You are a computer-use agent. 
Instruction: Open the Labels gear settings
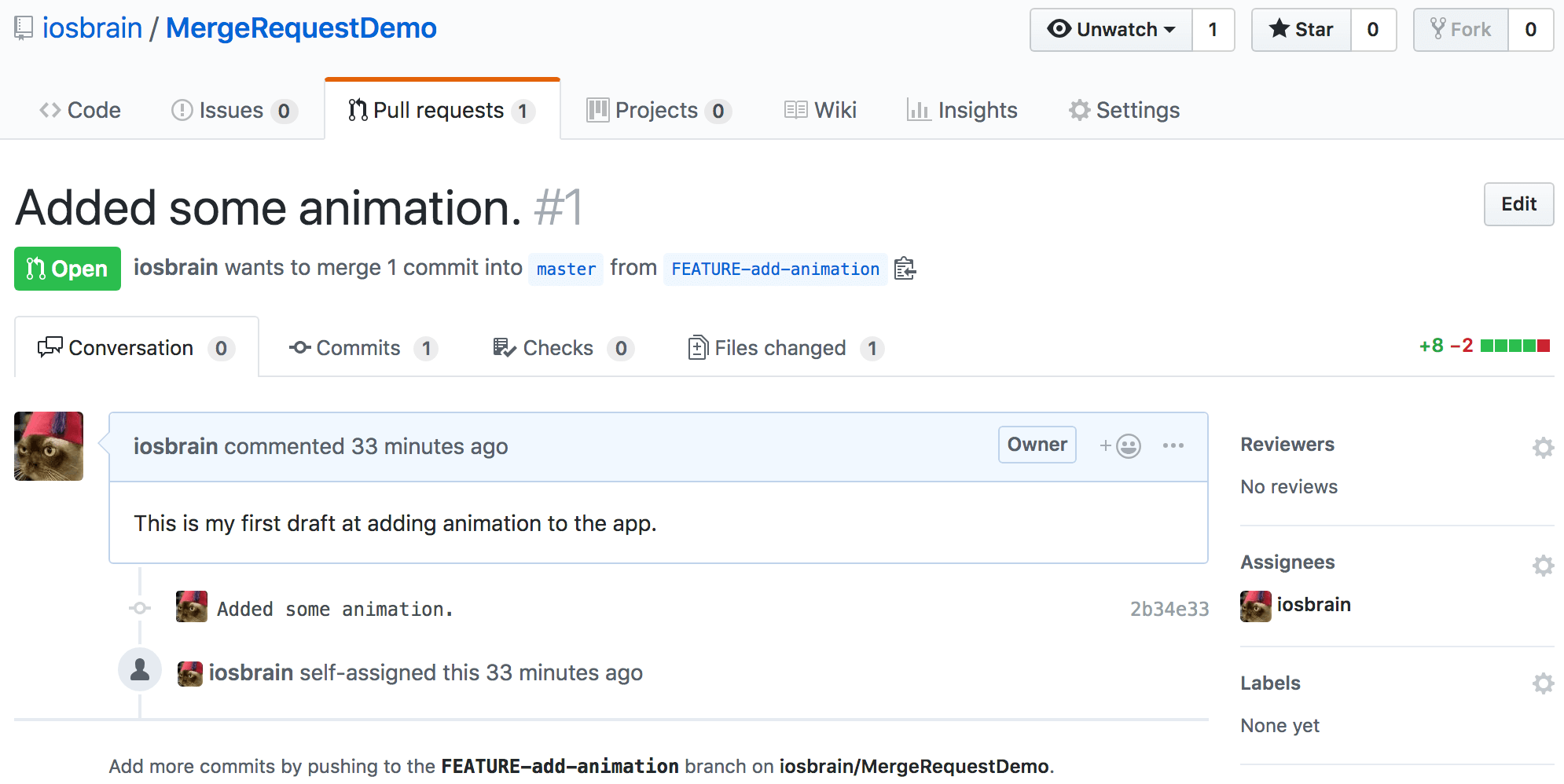click(x=1543, y=683)
